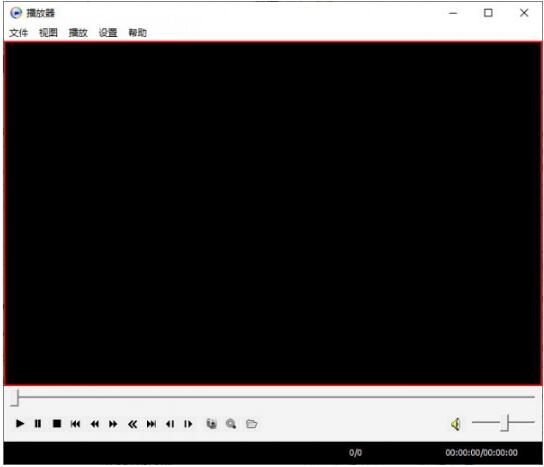544x467 pixels.
Task: Jump to previous file icon
Action: point(75,424)
